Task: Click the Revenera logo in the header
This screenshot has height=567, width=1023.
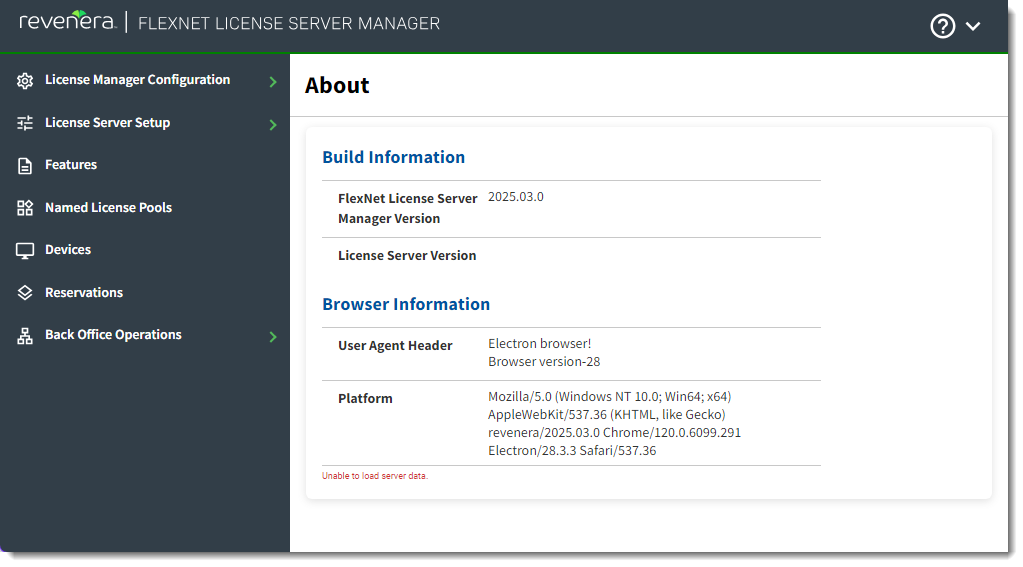Action: tap(66, 21)
